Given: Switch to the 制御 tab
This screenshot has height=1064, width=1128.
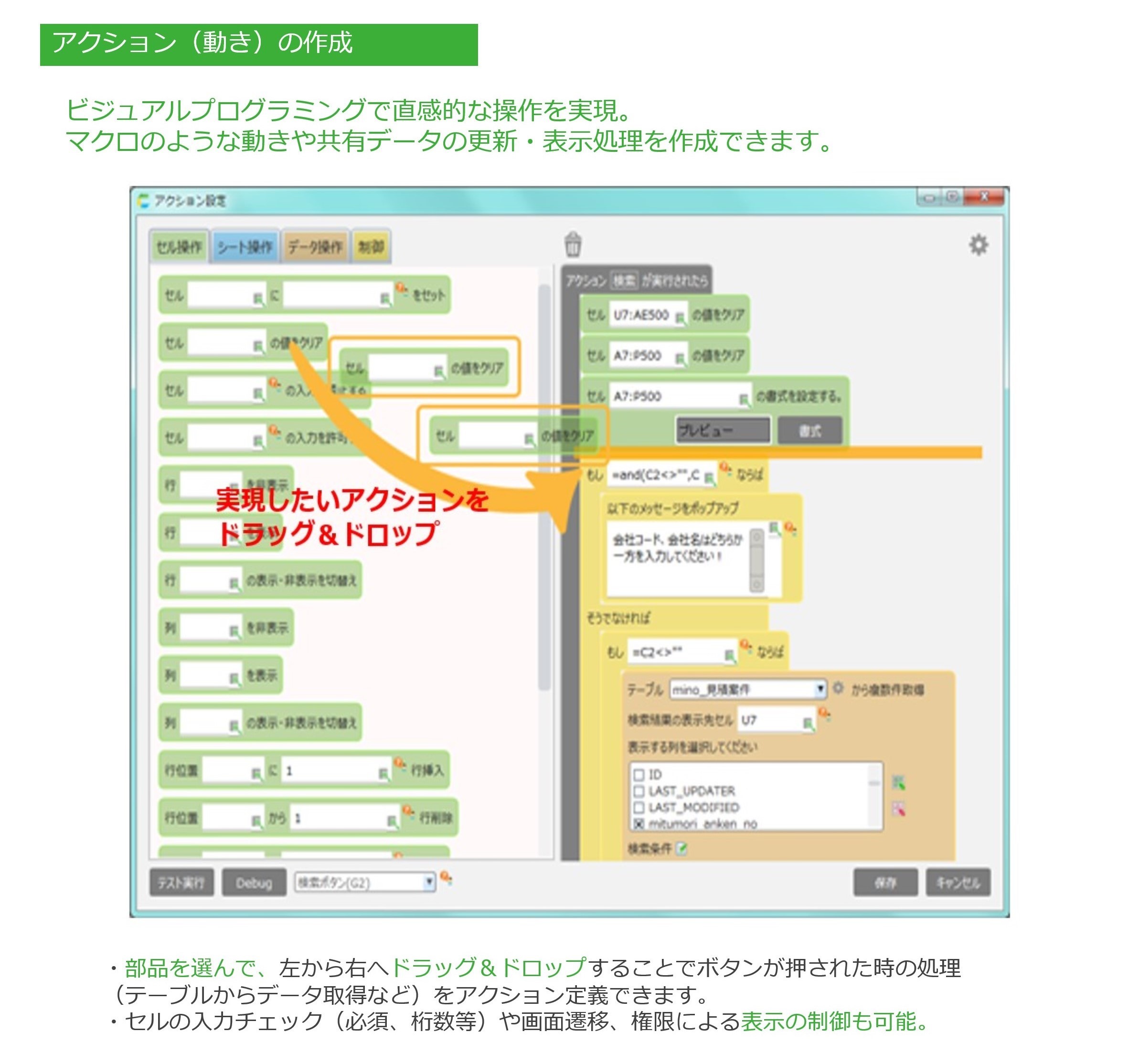Looking at the screenshot, I should [x=371, y=247].
